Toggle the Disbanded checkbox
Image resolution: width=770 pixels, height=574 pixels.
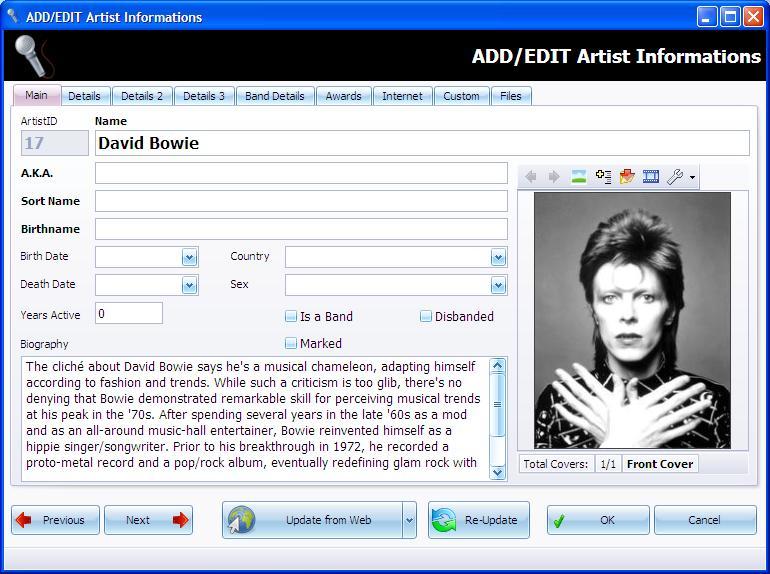(x=426, y=316)
